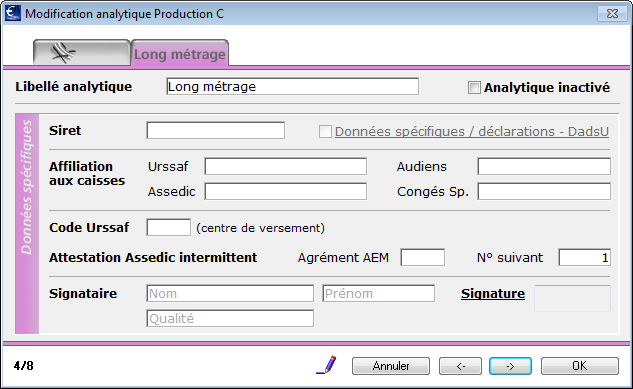Confirm with the OK button
Viewport: 633px width, 389px height.
click(580, 366)
